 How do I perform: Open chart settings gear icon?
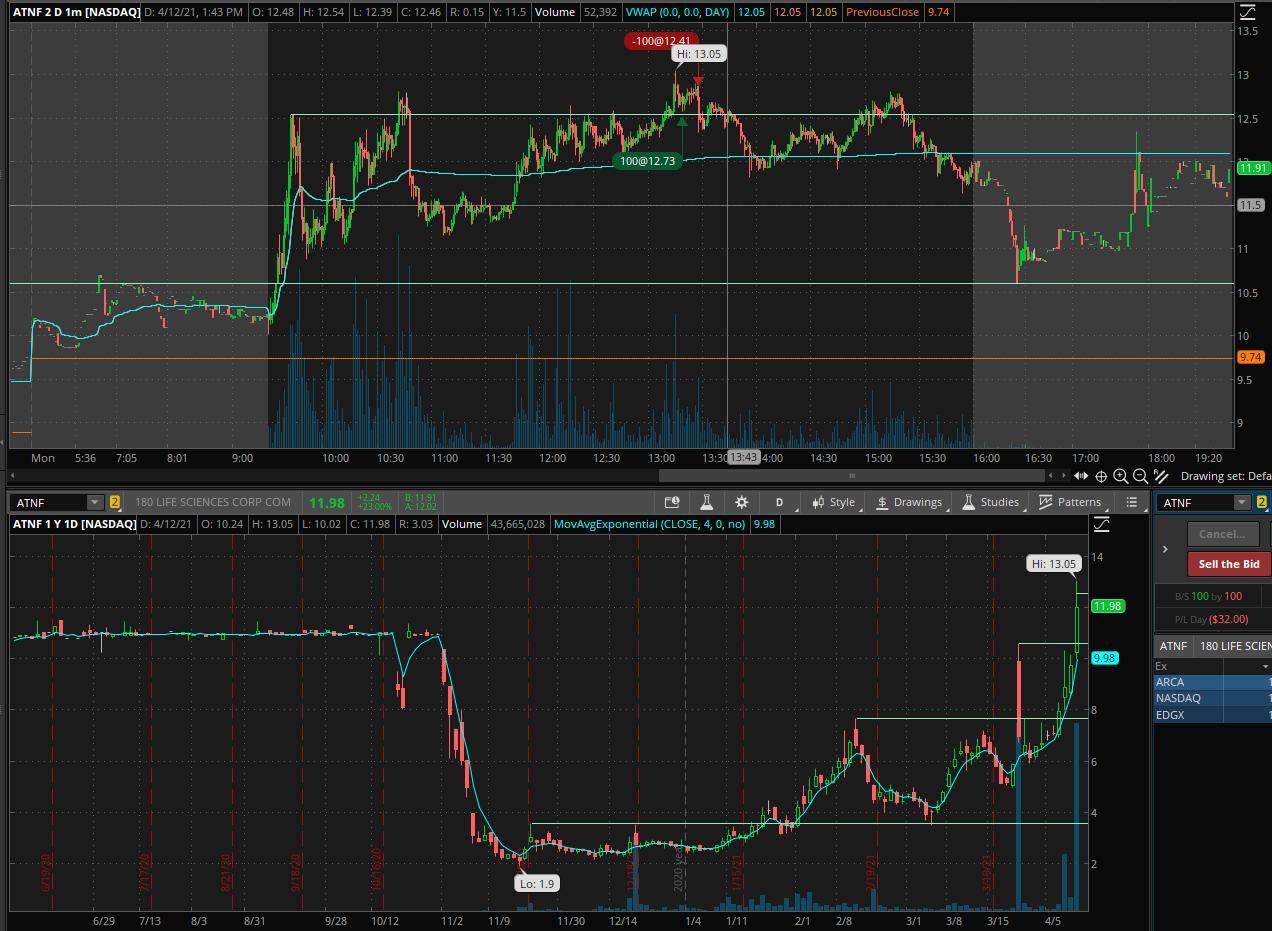coord(741,502)
